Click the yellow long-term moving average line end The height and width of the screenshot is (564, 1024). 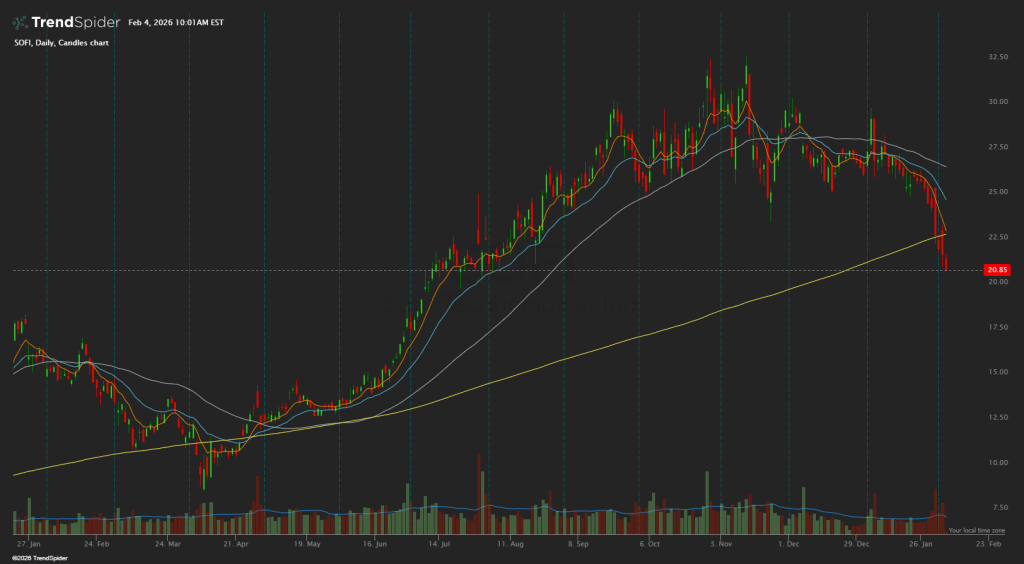(945, 234)
